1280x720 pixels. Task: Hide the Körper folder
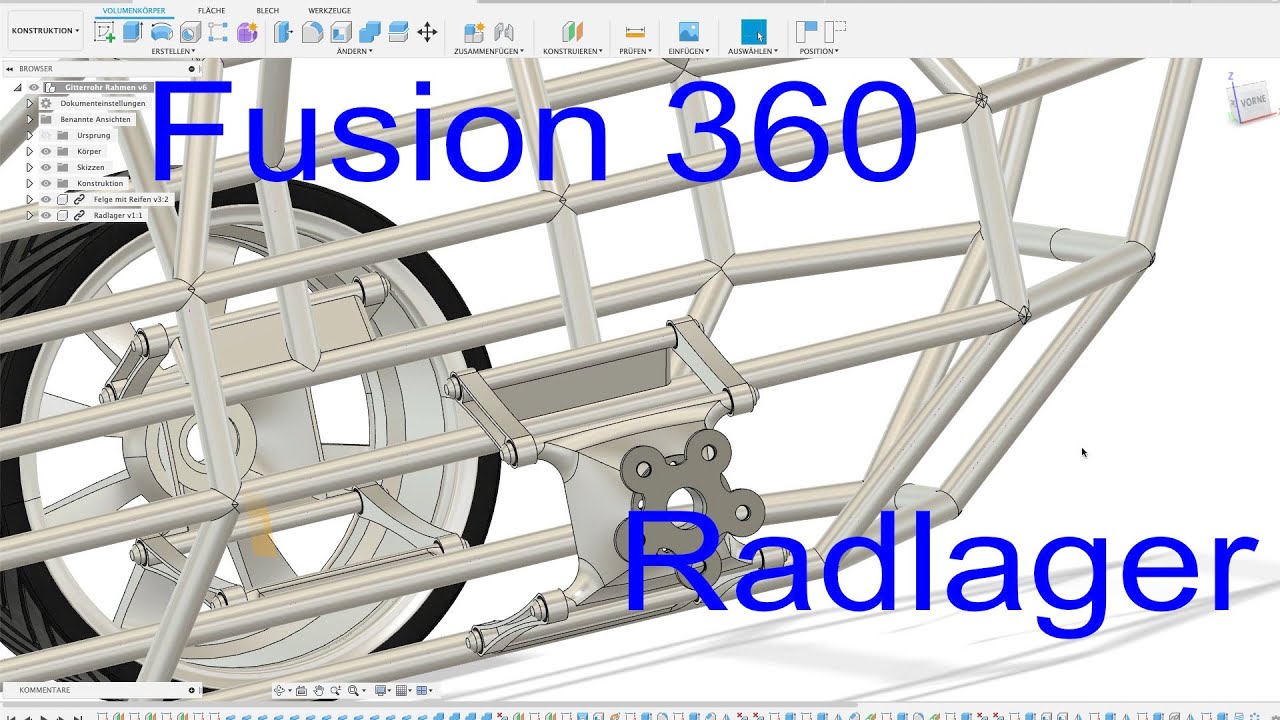(46, 151)
